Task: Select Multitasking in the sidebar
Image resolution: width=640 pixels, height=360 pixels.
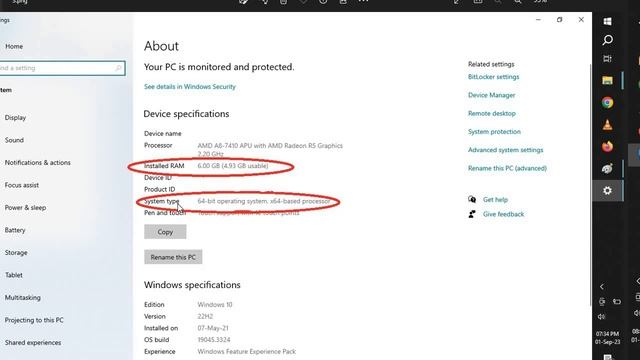Action: (x=22, y=298)
